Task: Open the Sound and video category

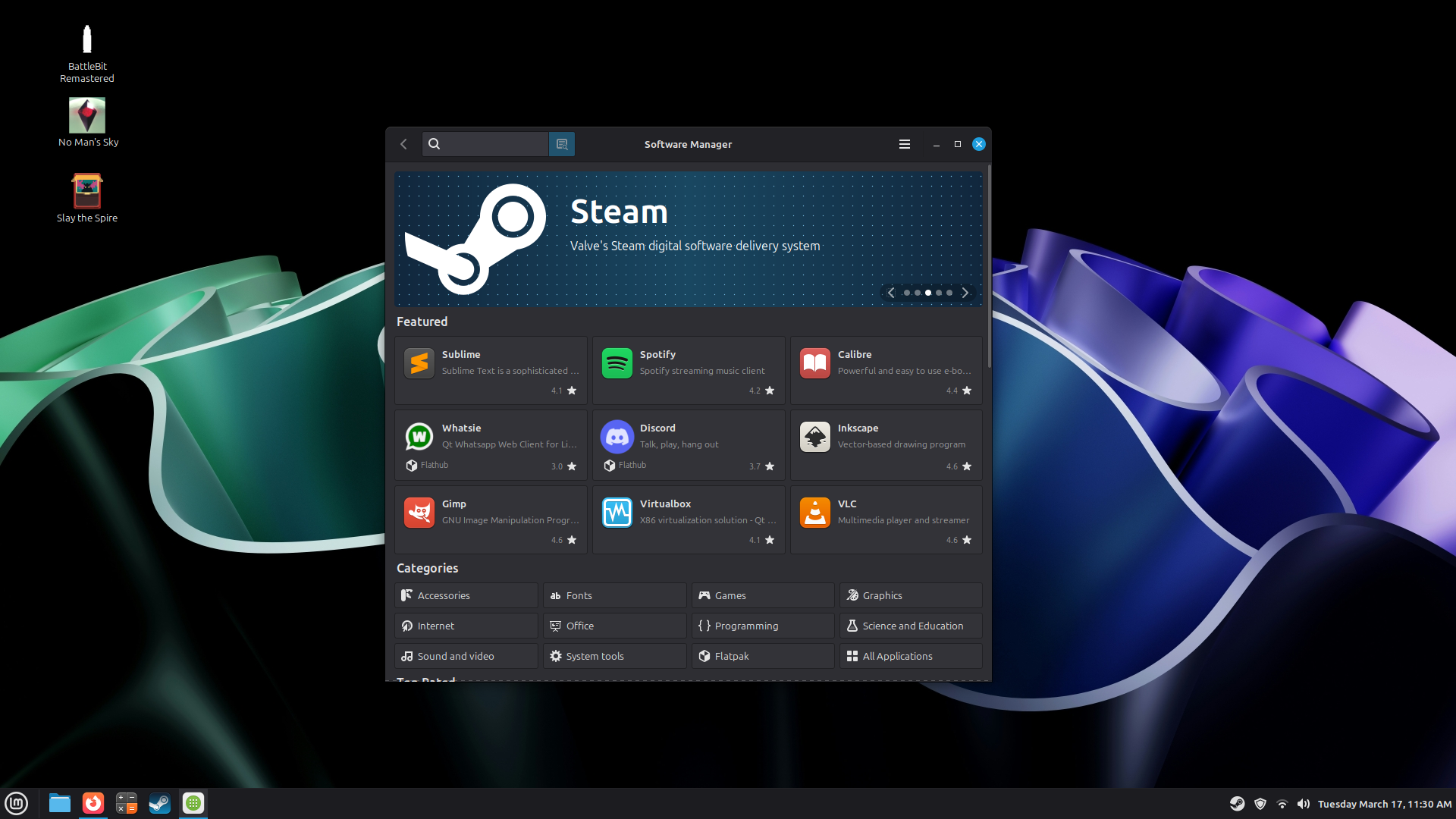Action: (466, 656)
